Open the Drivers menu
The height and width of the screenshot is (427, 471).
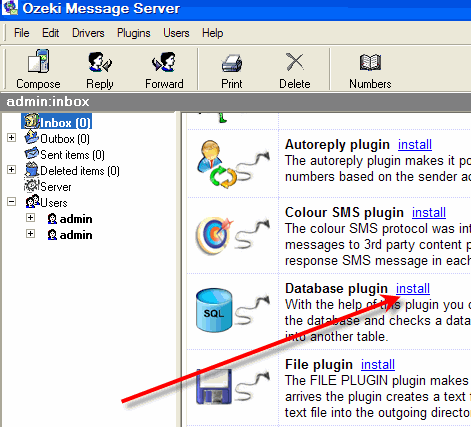(88, 33)
